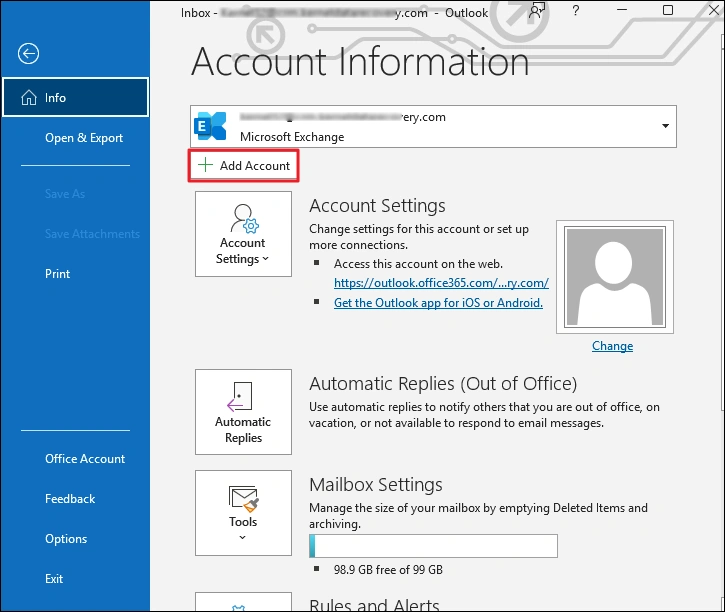Click the mailbox storage usage bar
The width and height of the screenshot is (725, 612).
(x=433, y=546)
